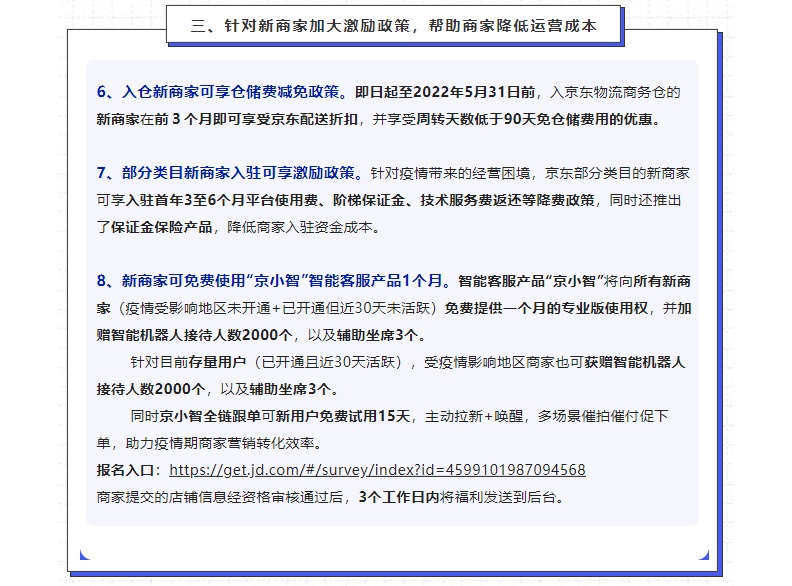Click the text '针对疫情带来的经营困境'
Viewport: 792px width, 586px height.
(450, 173)
